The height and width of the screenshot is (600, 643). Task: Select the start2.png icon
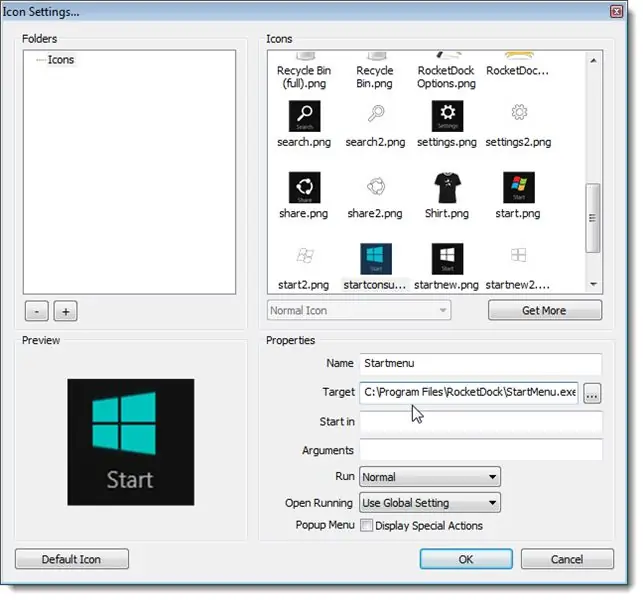(303, 259)
